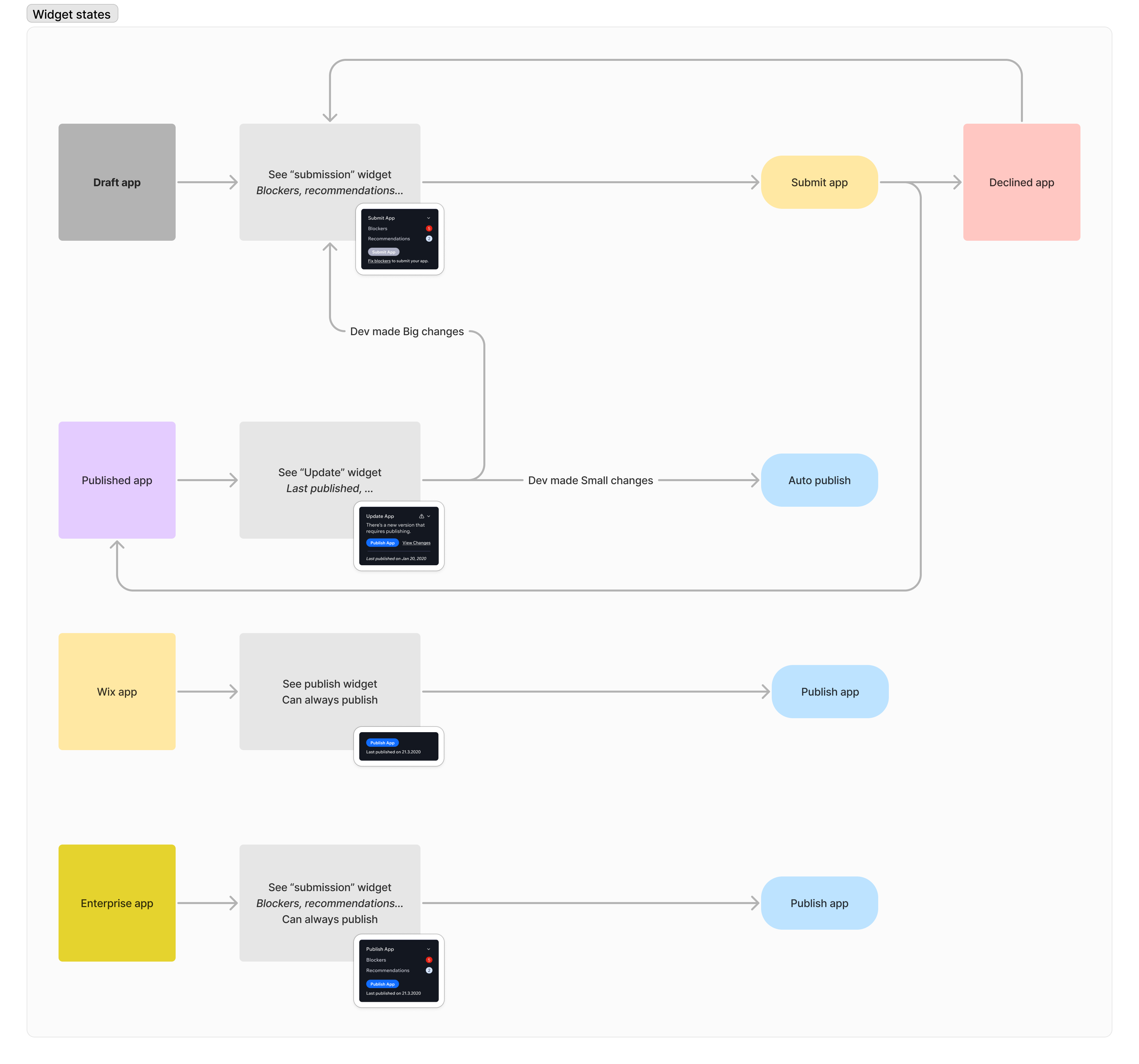The width and height of the screenshot is (1139, 1064).
Task: Click "Last published on 21.3.2020" in Wix widget
Action: (393, 752)
